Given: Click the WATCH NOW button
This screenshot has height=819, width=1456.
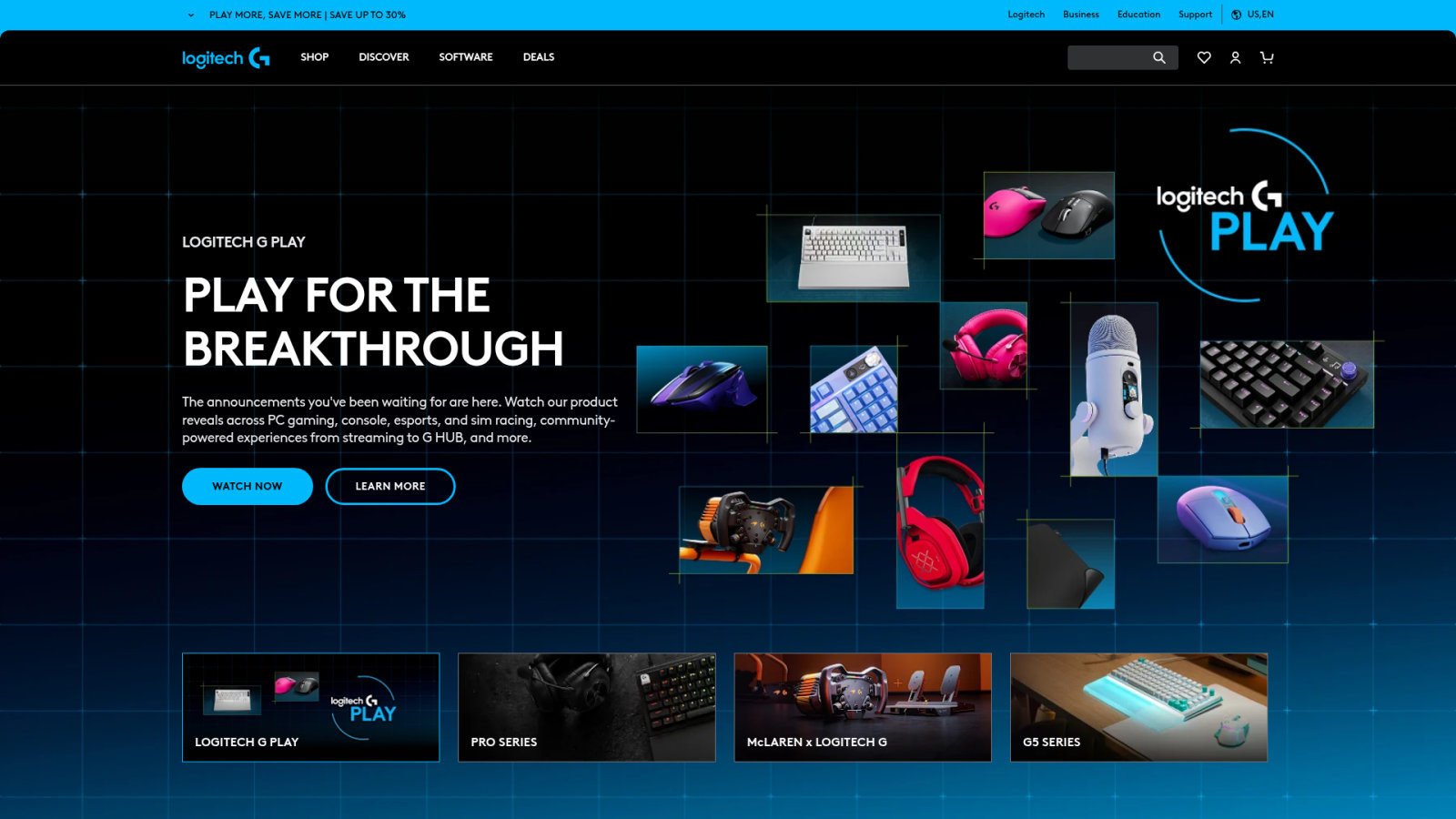Looking at the screenshot, I should (x=248, y=486).
